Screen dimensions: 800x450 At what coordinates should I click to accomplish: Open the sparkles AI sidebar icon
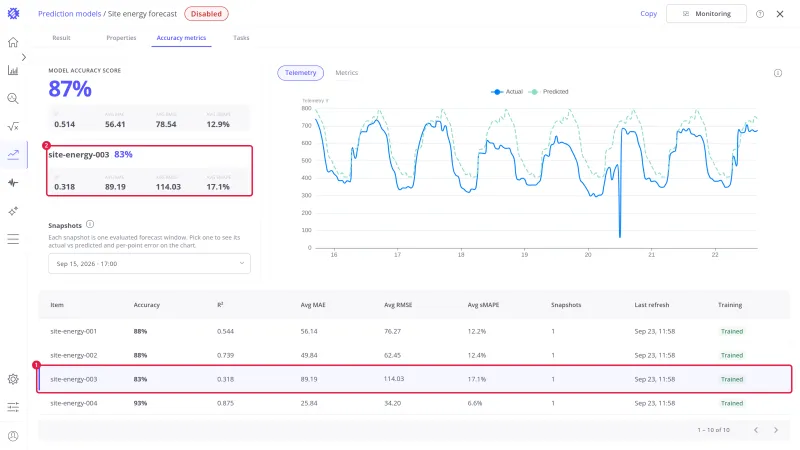(13, 211)
